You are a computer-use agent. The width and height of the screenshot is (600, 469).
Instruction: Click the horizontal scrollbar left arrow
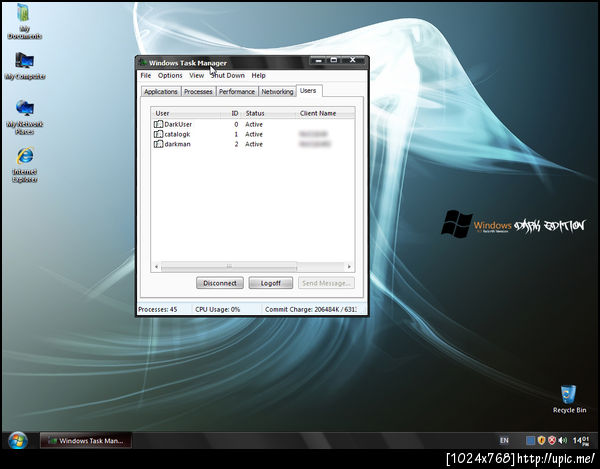click(x=156, y=267)
